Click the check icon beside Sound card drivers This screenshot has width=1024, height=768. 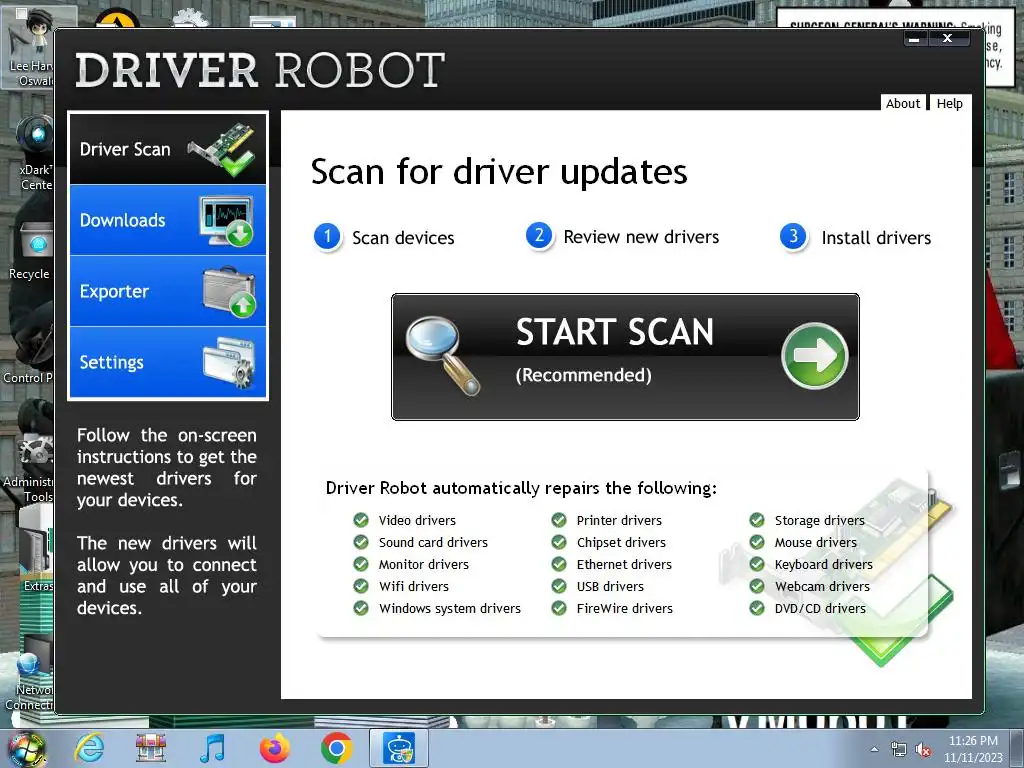(361, 542)
